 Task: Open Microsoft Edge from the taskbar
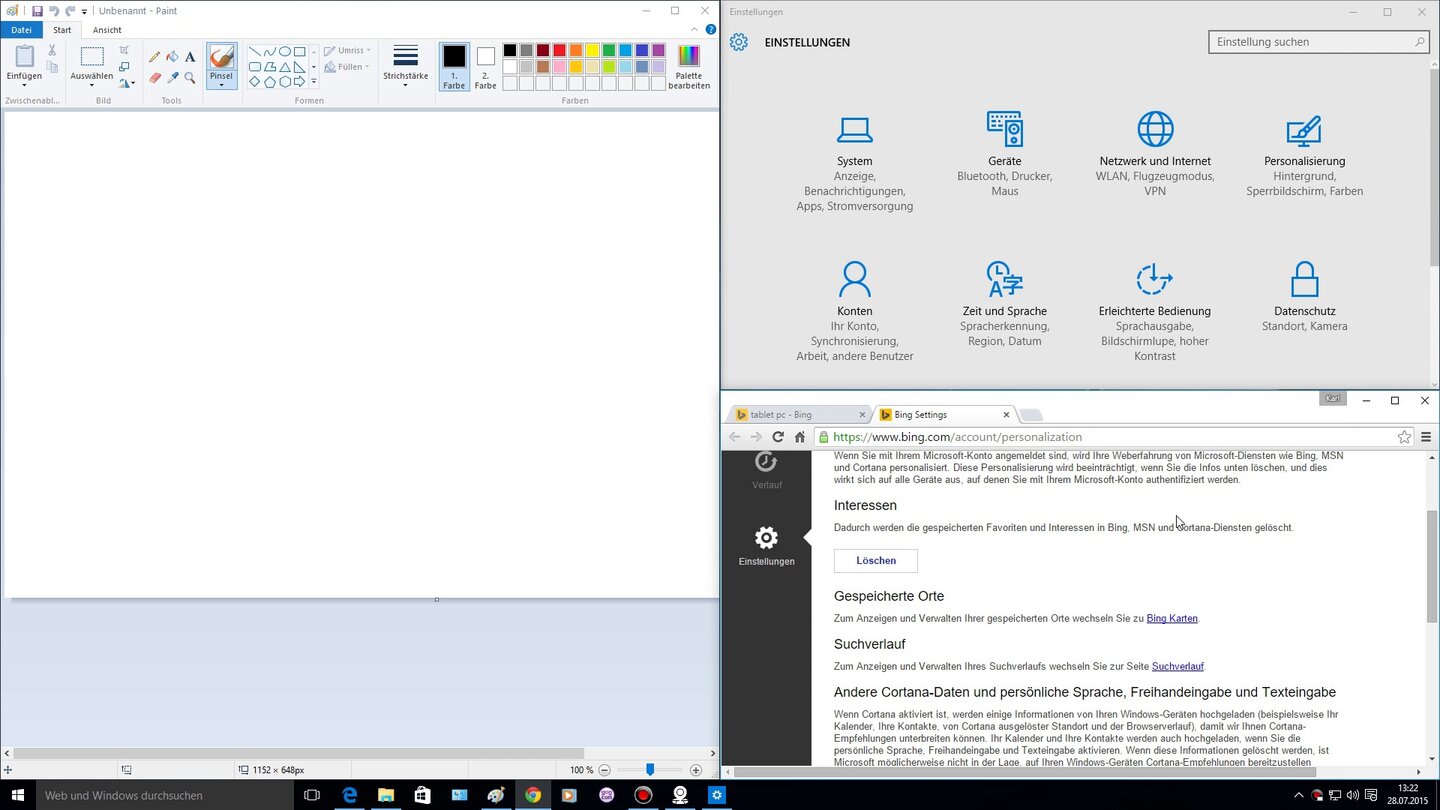pyautogui.click(x=349, y=795)
